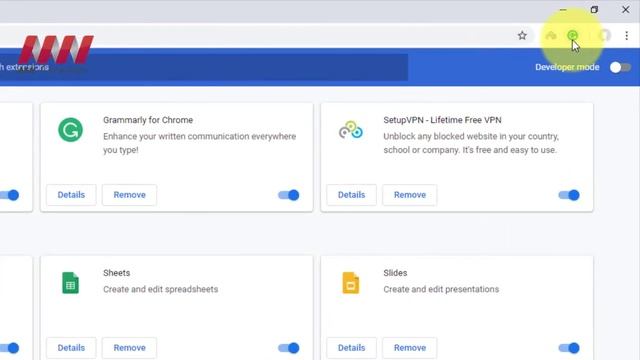Open Details for Grammarly for Chrome
Screen dimensions: 640x360
(x=71, y=195)
